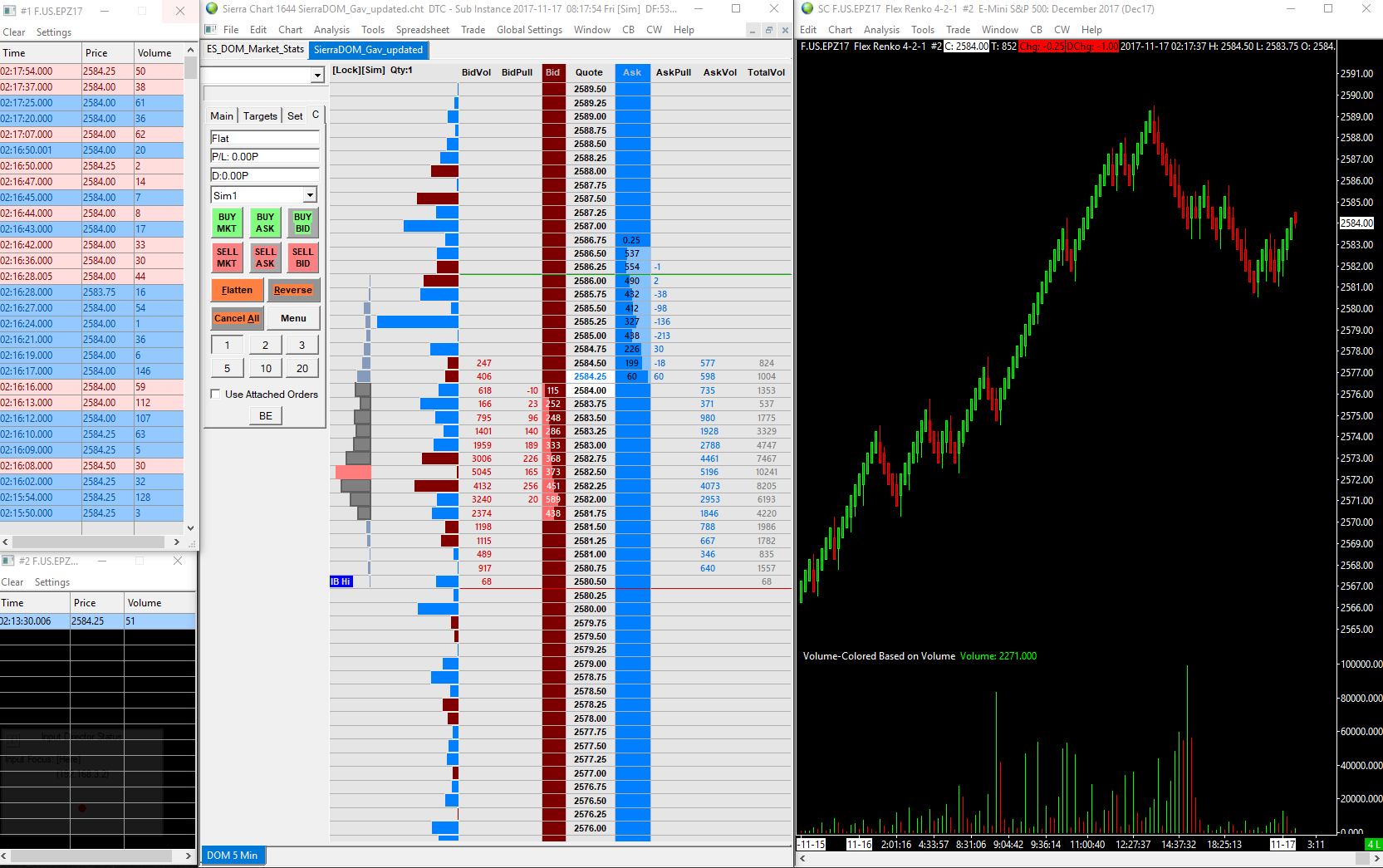This screenshot has height=868, width=1383.
Task: Click the green L chart-link icon at bottom right
Action: pyautogui.click(x=1376, y=844)
